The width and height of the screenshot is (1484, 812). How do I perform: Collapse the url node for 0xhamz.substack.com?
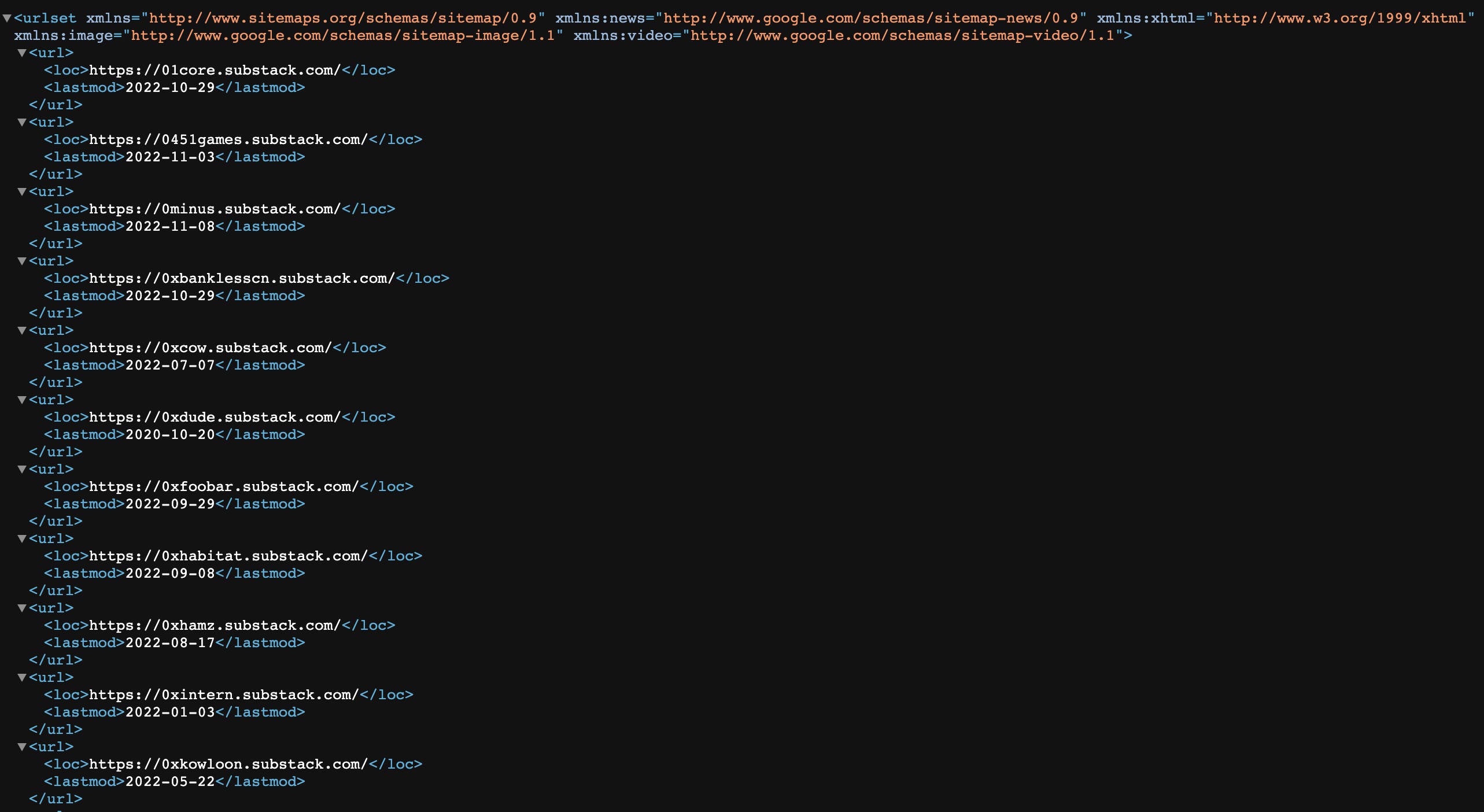click(x=22, y=608)
